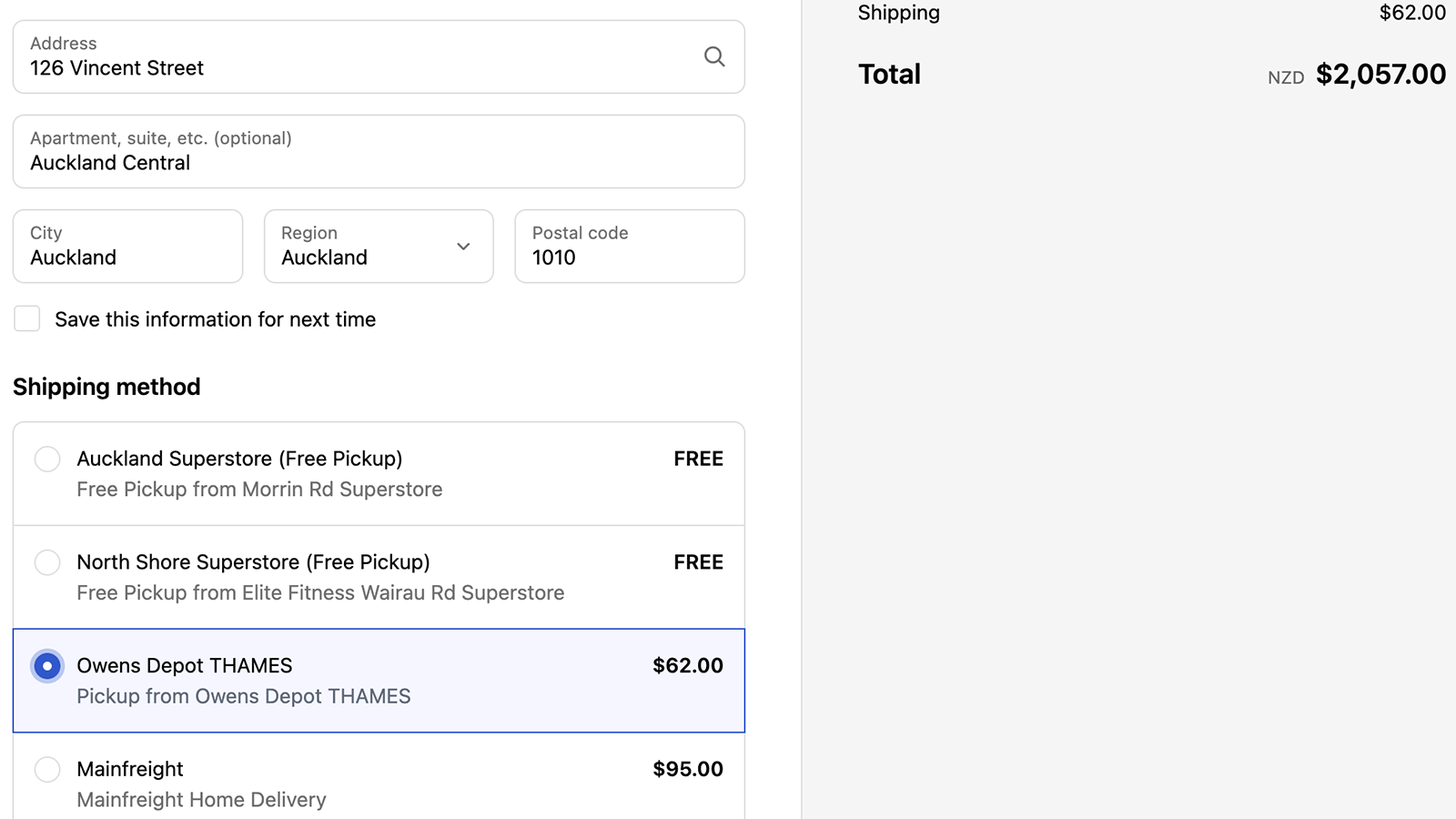Click 'Pickup from Owens Depot THAMES' description

pyautogui.click(x=243, y=696)
